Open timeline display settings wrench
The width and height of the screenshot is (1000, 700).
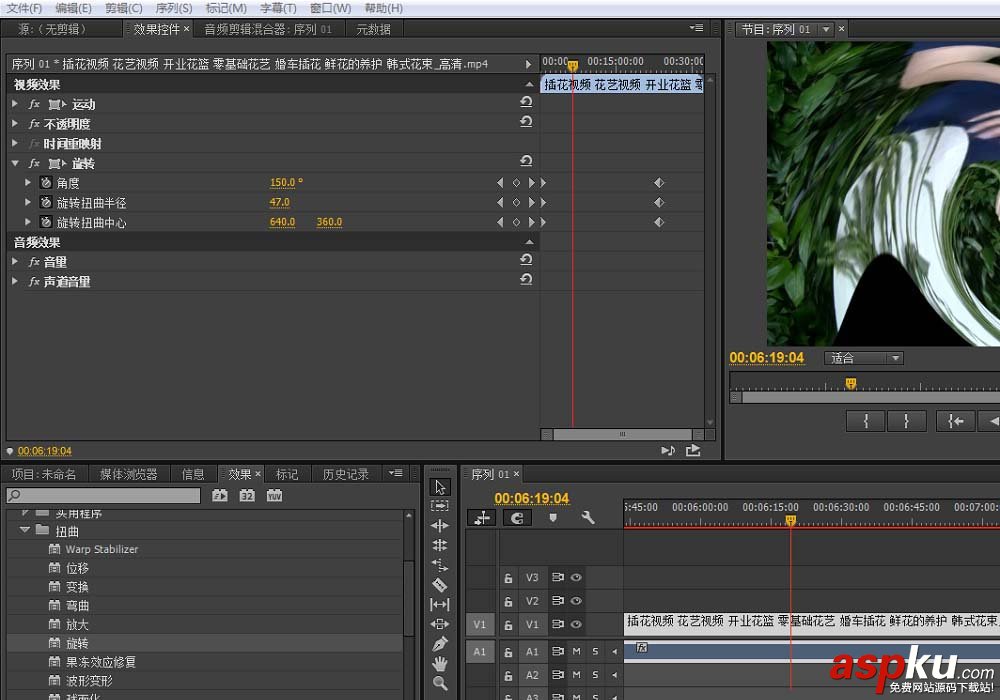click(x=588, y=518)
